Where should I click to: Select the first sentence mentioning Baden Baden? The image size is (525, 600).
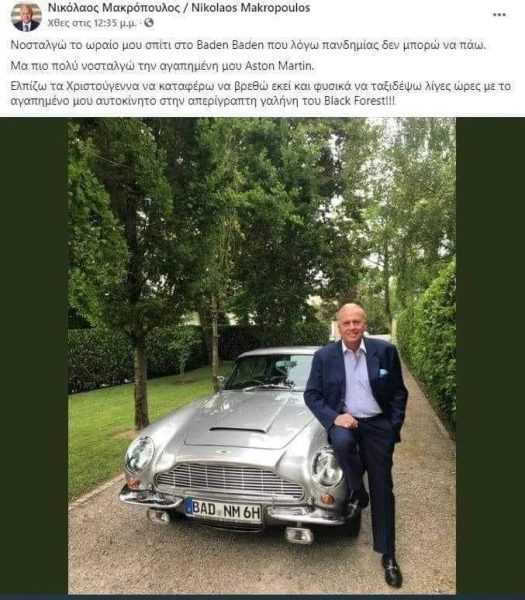point(248,45)
